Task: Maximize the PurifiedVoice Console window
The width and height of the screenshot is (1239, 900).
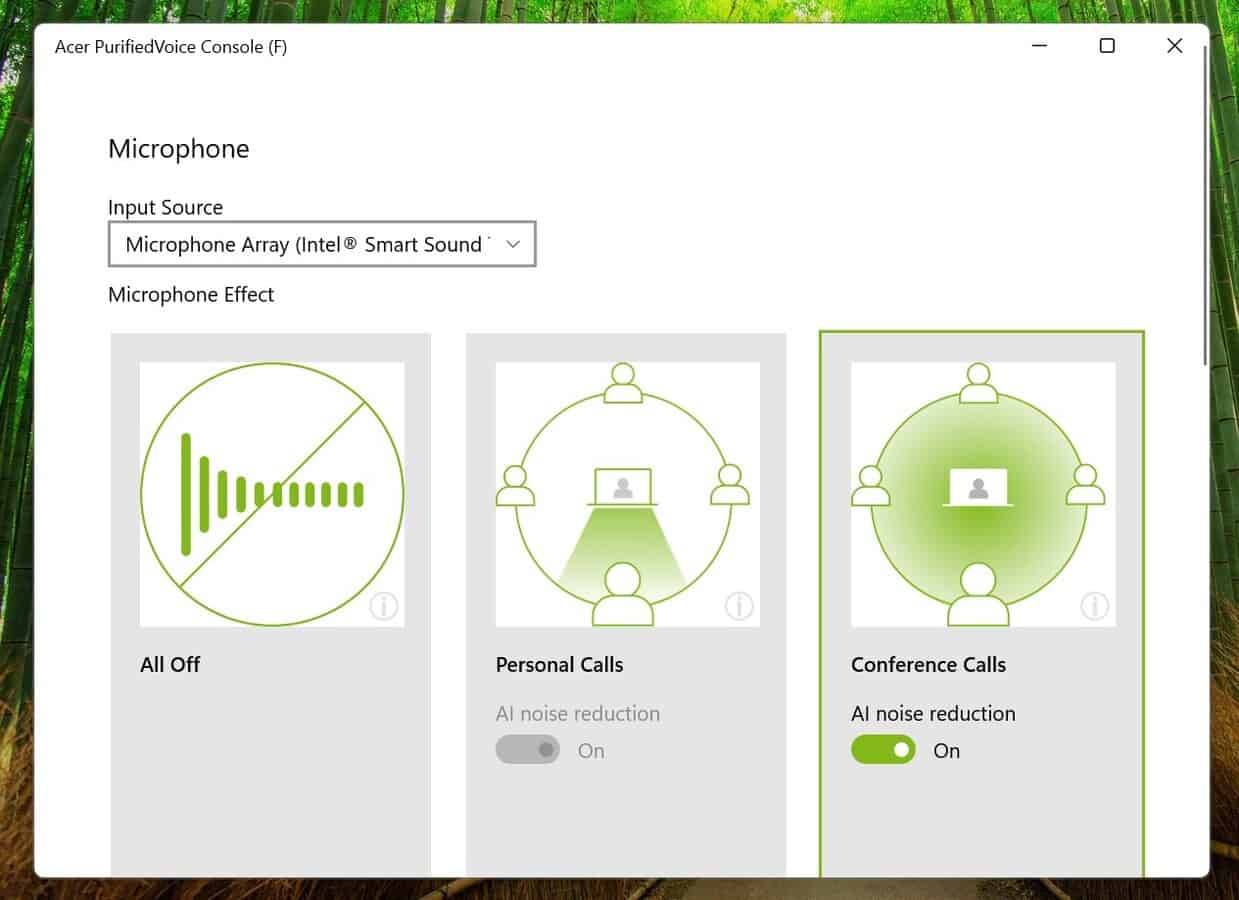Action: point(1107,46)
